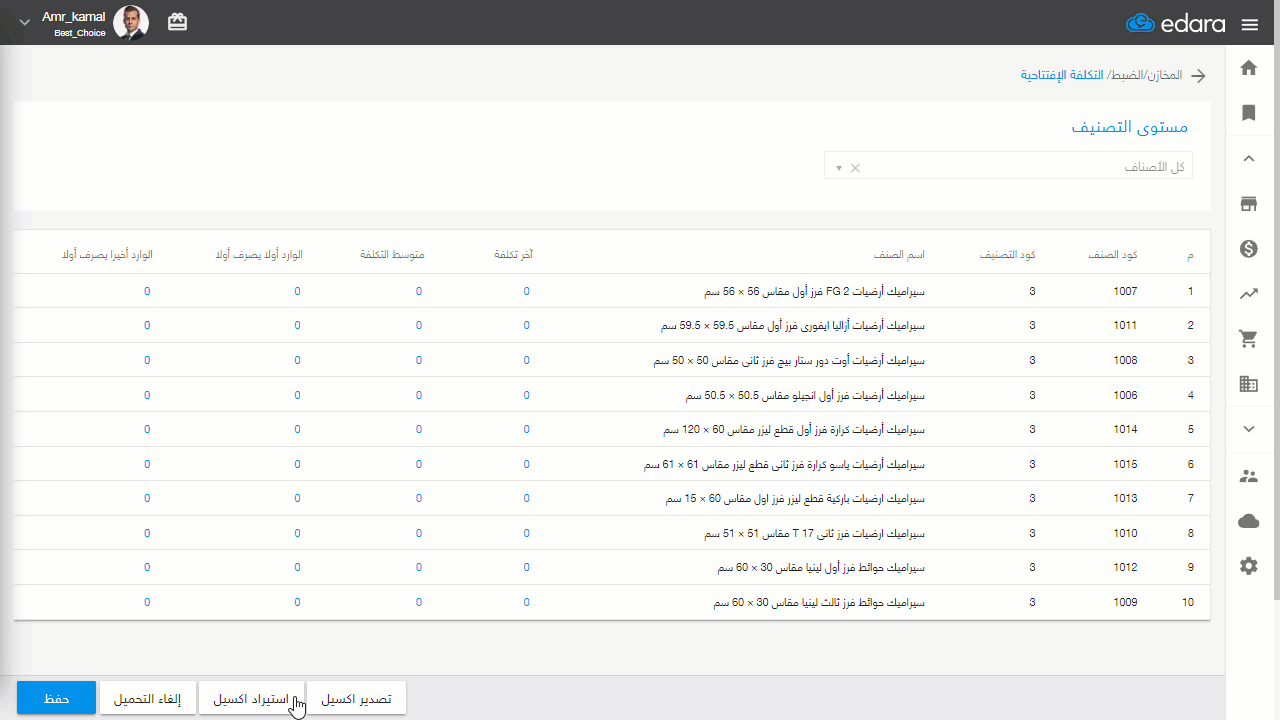Click تصدير اكسيل export button
Viewport: 1280px width, 720px height.
point(356,698)
